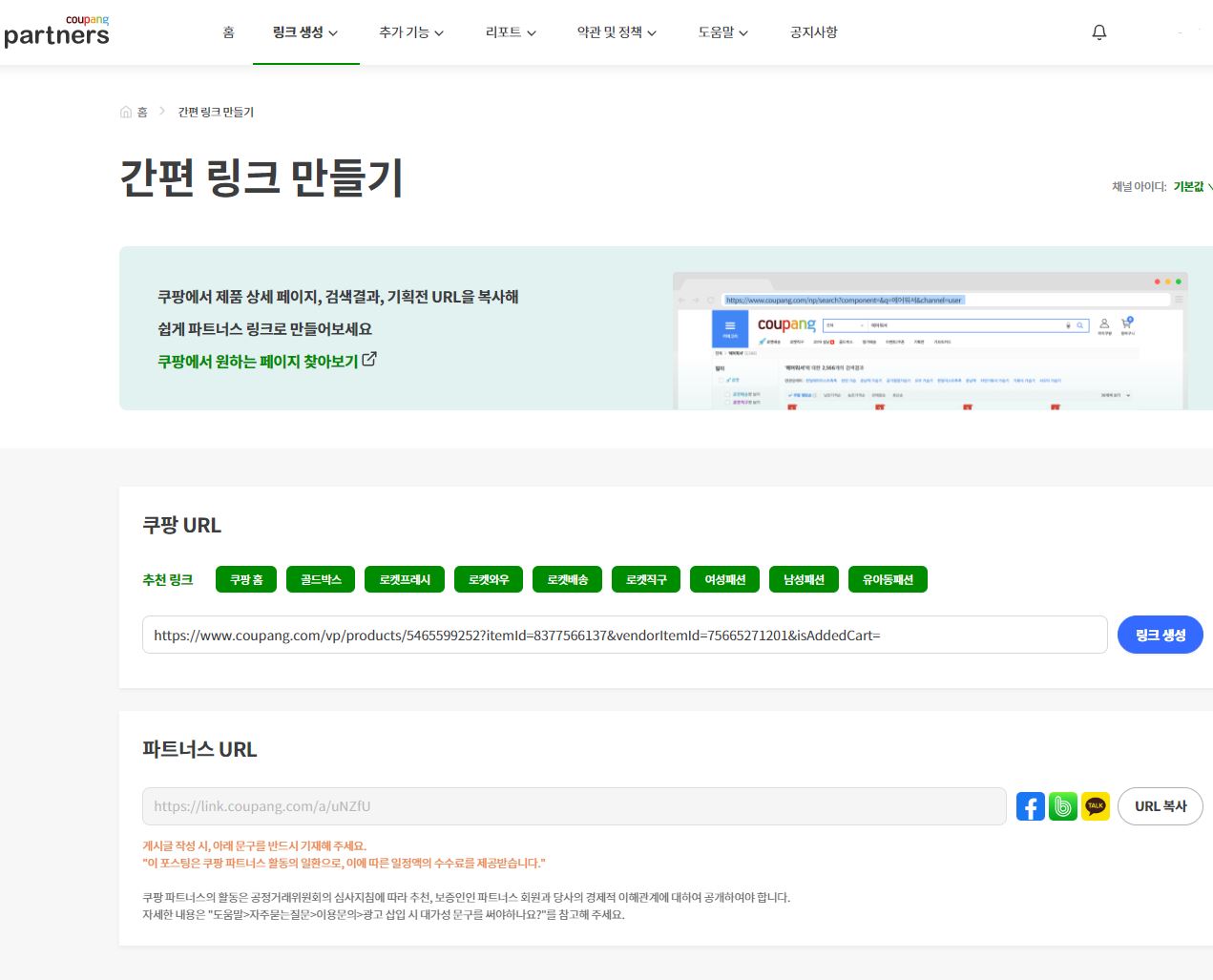The width and height of the screenshot is (1213, 980).
Task: Select the 로켓프레시 recommended link chip
Action: pos(404,578)
